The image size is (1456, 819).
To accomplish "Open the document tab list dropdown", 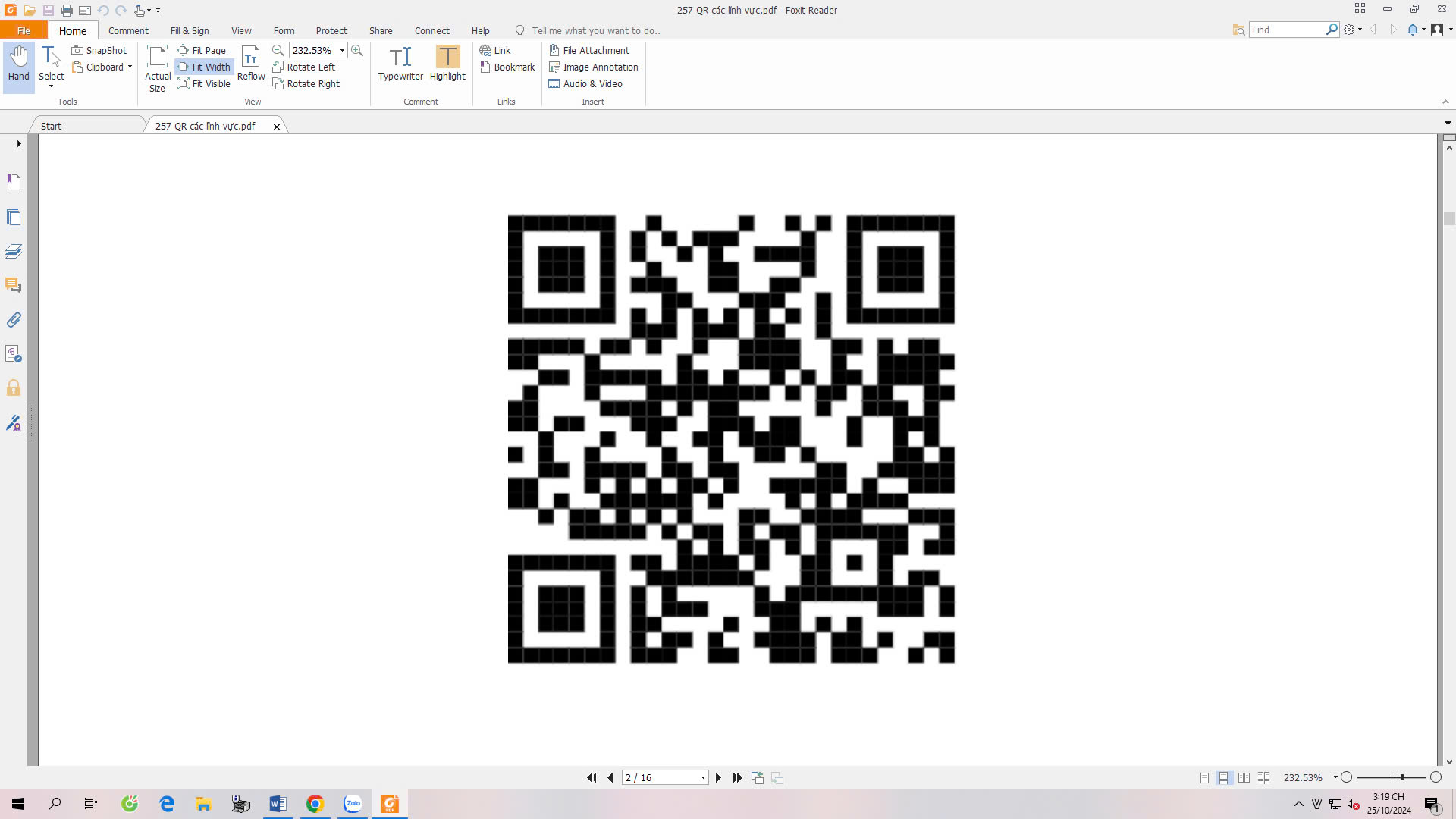I will click(1447, 123).
